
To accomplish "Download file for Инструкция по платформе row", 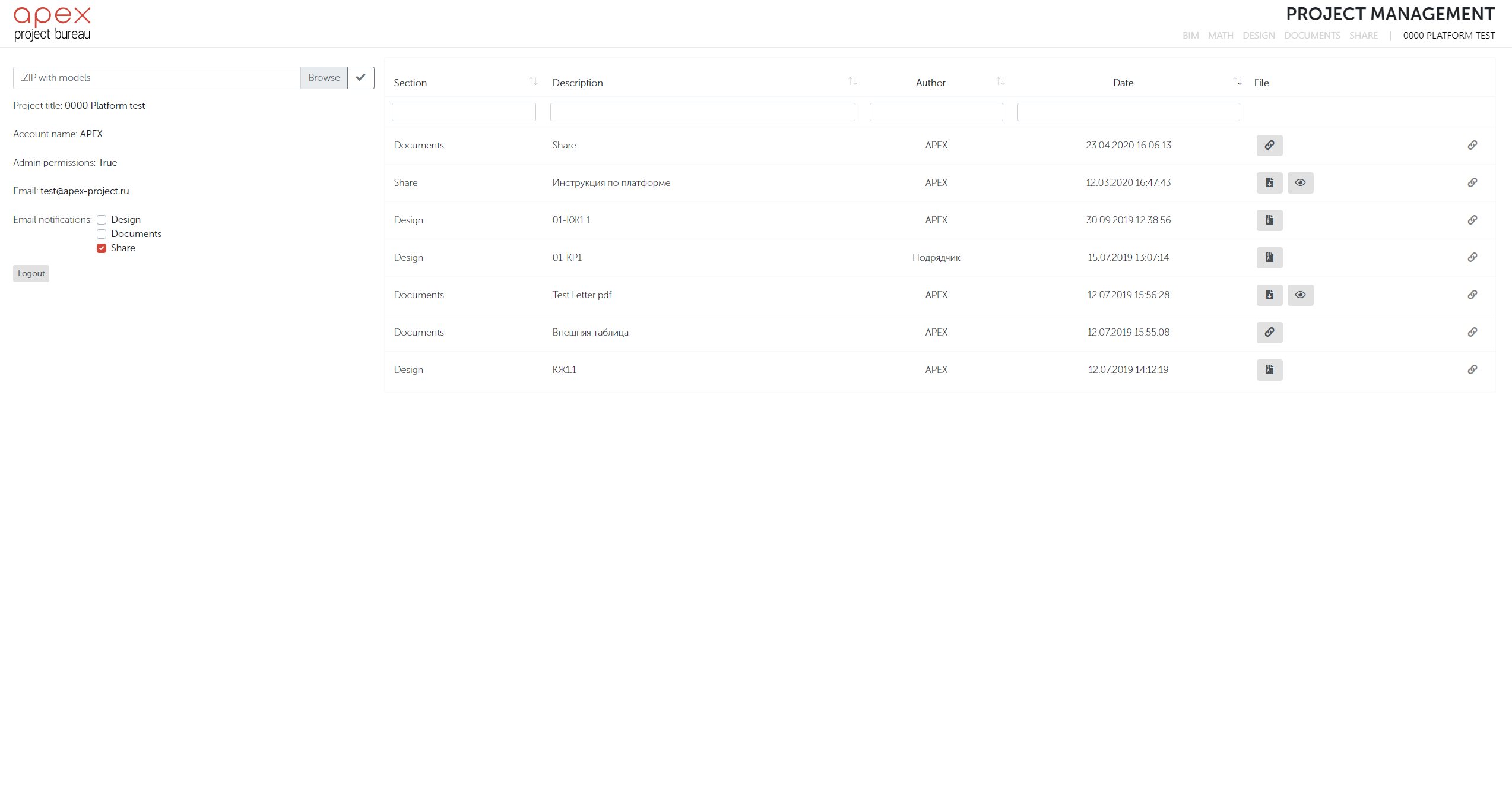I will (x=1269, y=183).
